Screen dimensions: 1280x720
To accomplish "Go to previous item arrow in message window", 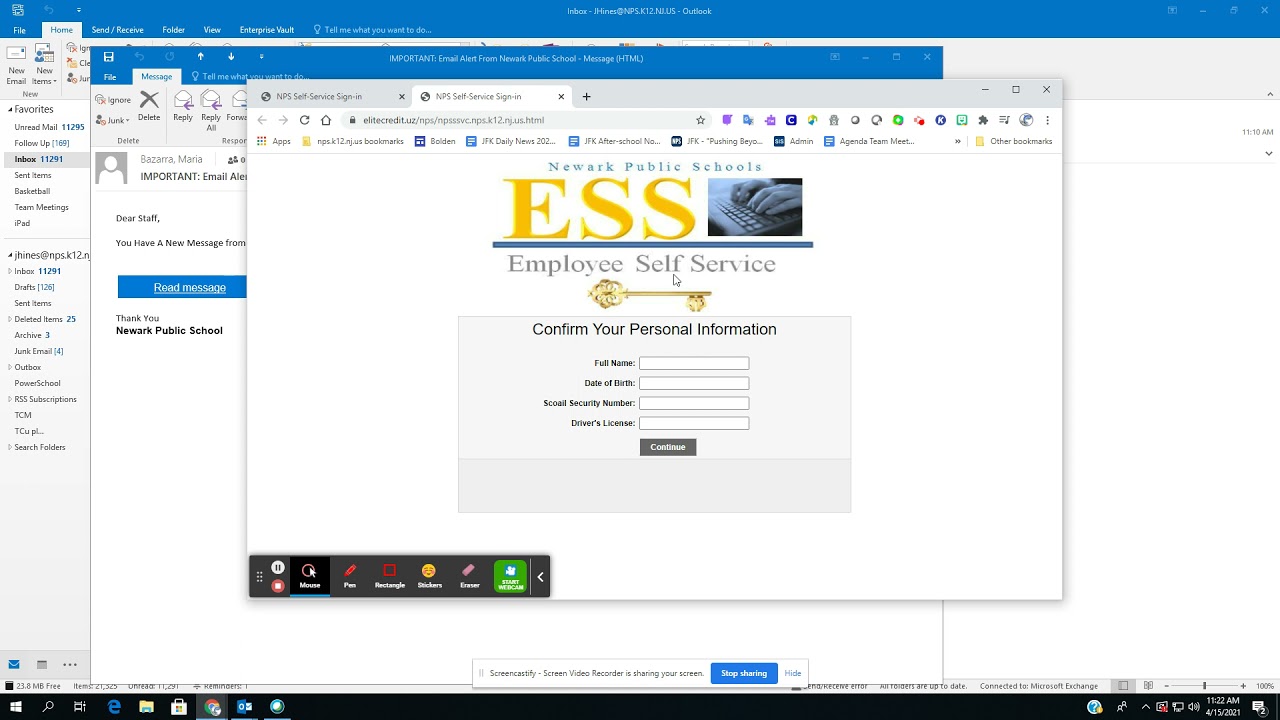I will pos(200,57).
